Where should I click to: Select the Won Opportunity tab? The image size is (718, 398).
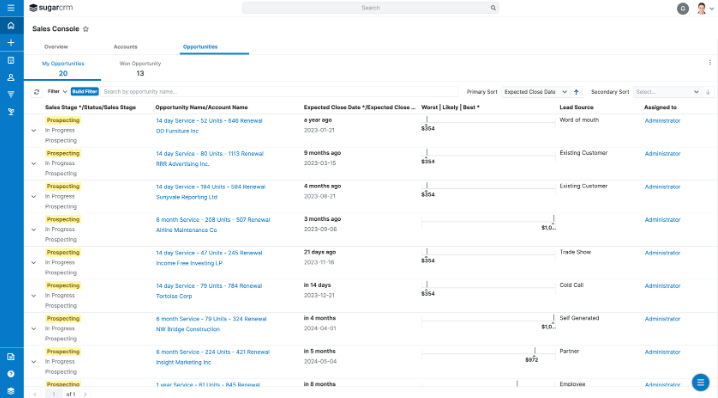coord(140,69)
